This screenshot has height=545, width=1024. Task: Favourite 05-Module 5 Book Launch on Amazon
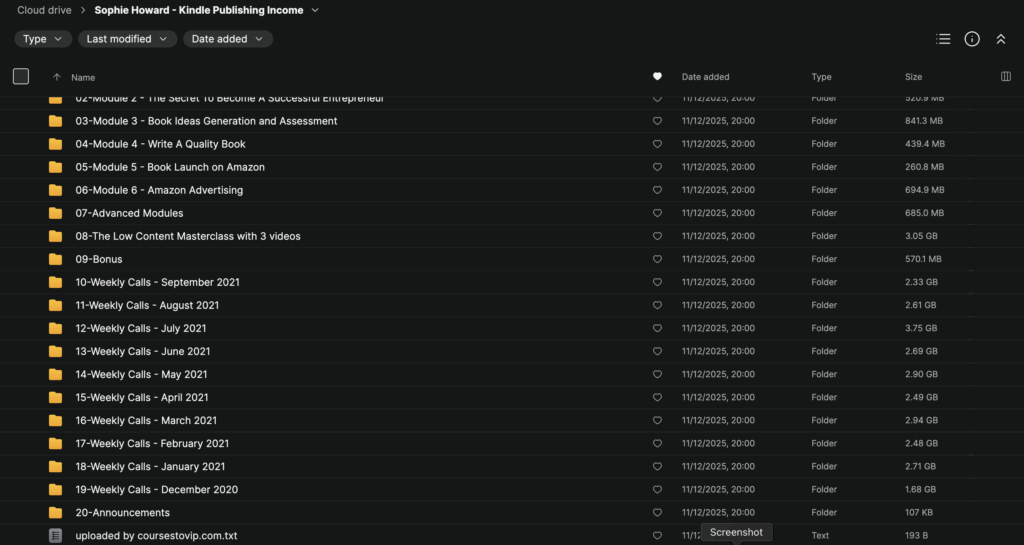(657, 167)
